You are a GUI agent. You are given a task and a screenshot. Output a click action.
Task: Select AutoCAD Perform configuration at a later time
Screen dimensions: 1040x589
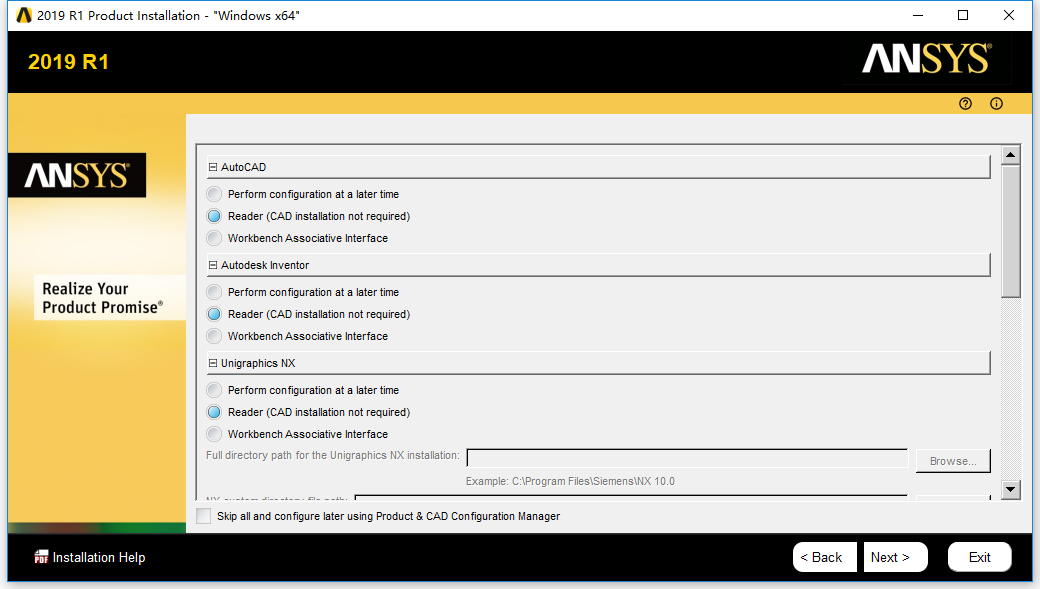pyautogui.click(x=214, y=194)
